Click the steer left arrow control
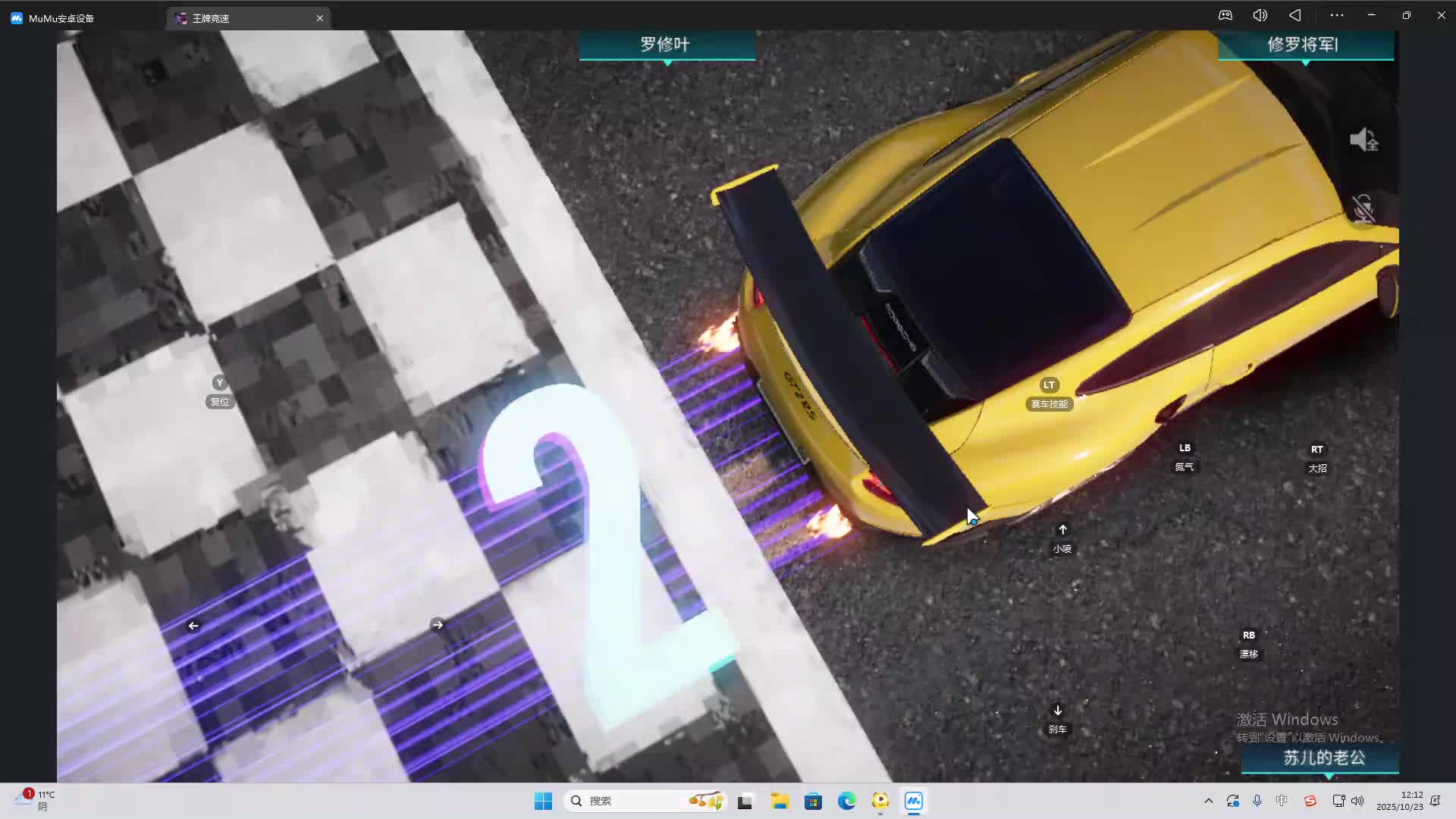The height and width of the screenshot is (819, 1456). tap(193, 626)
